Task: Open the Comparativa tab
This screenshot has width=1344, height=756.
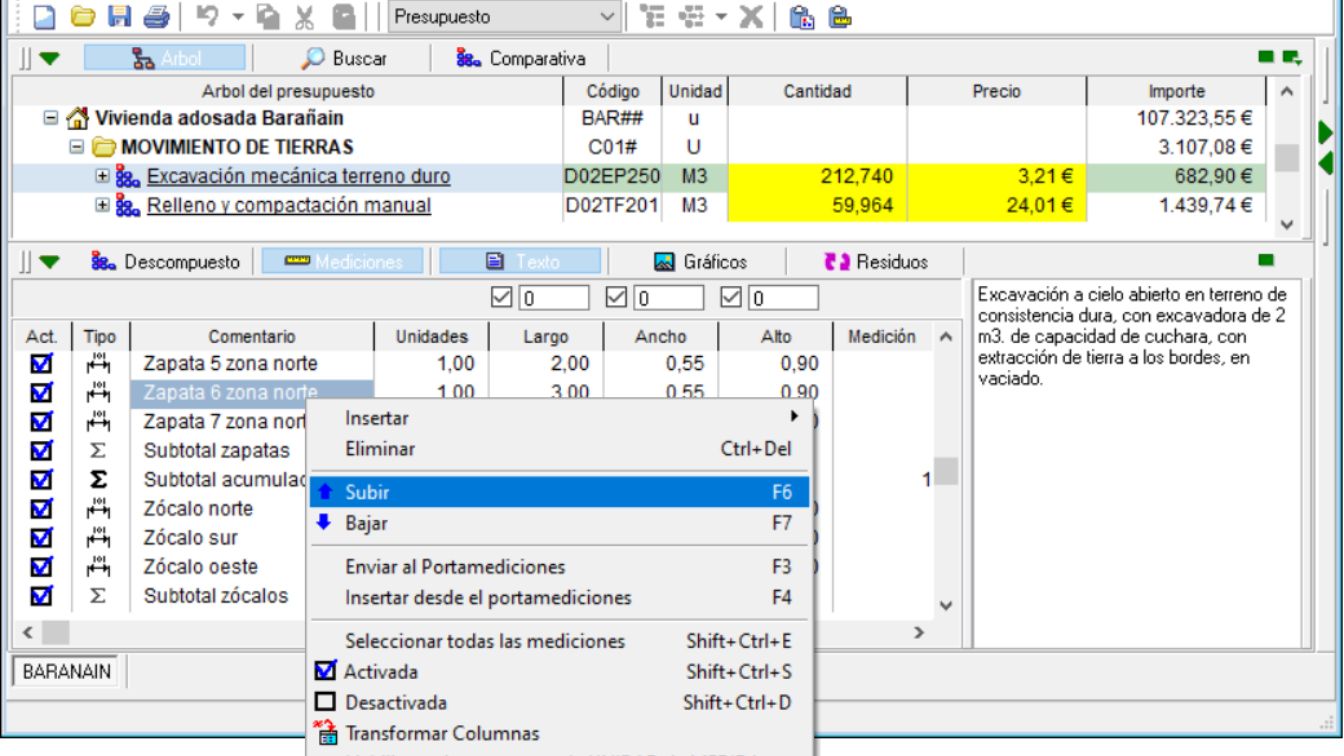Action: (x=520, y=59)
